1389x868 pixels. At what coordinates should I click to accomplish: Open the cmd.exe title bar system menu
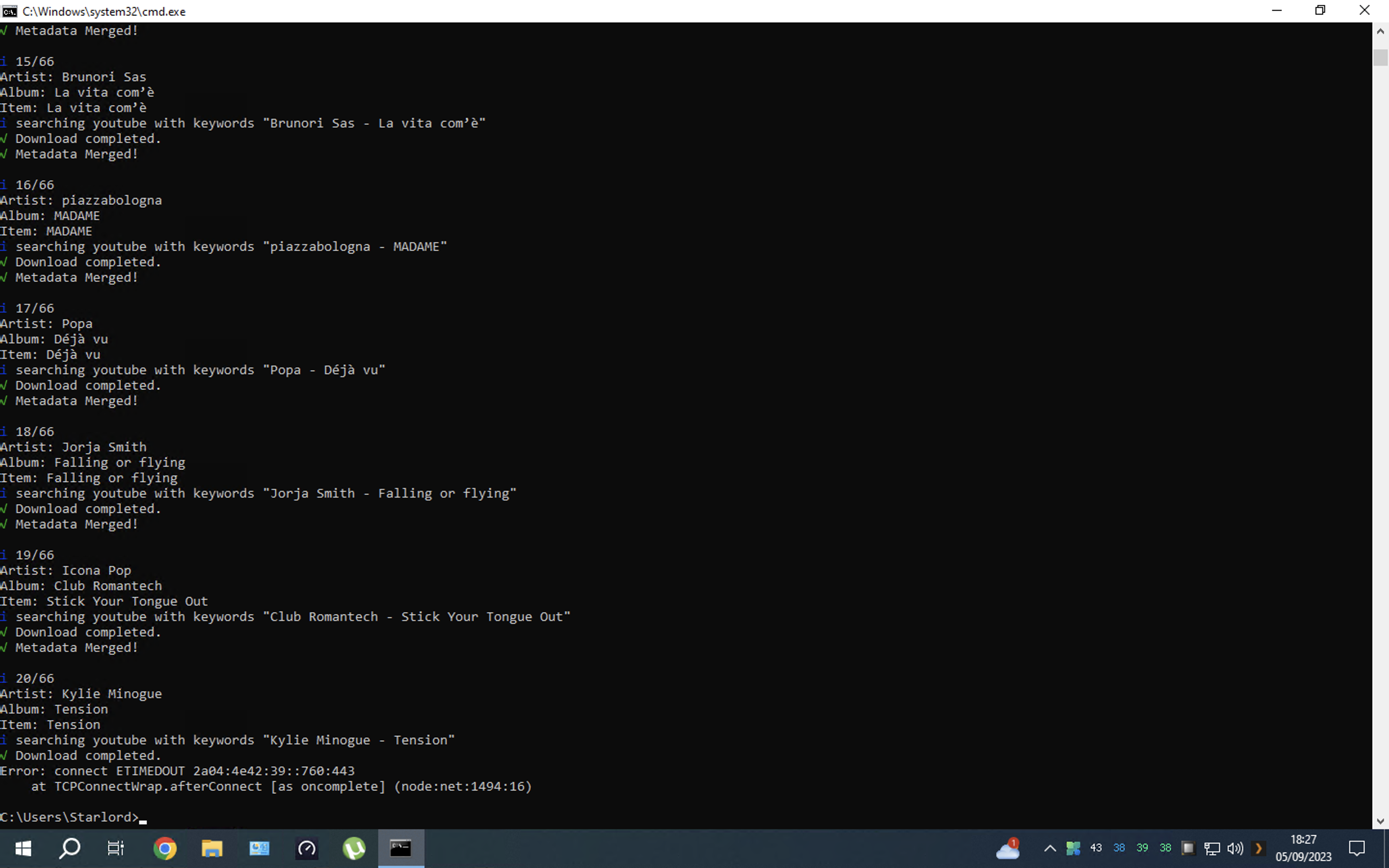[x=9, y=11]
